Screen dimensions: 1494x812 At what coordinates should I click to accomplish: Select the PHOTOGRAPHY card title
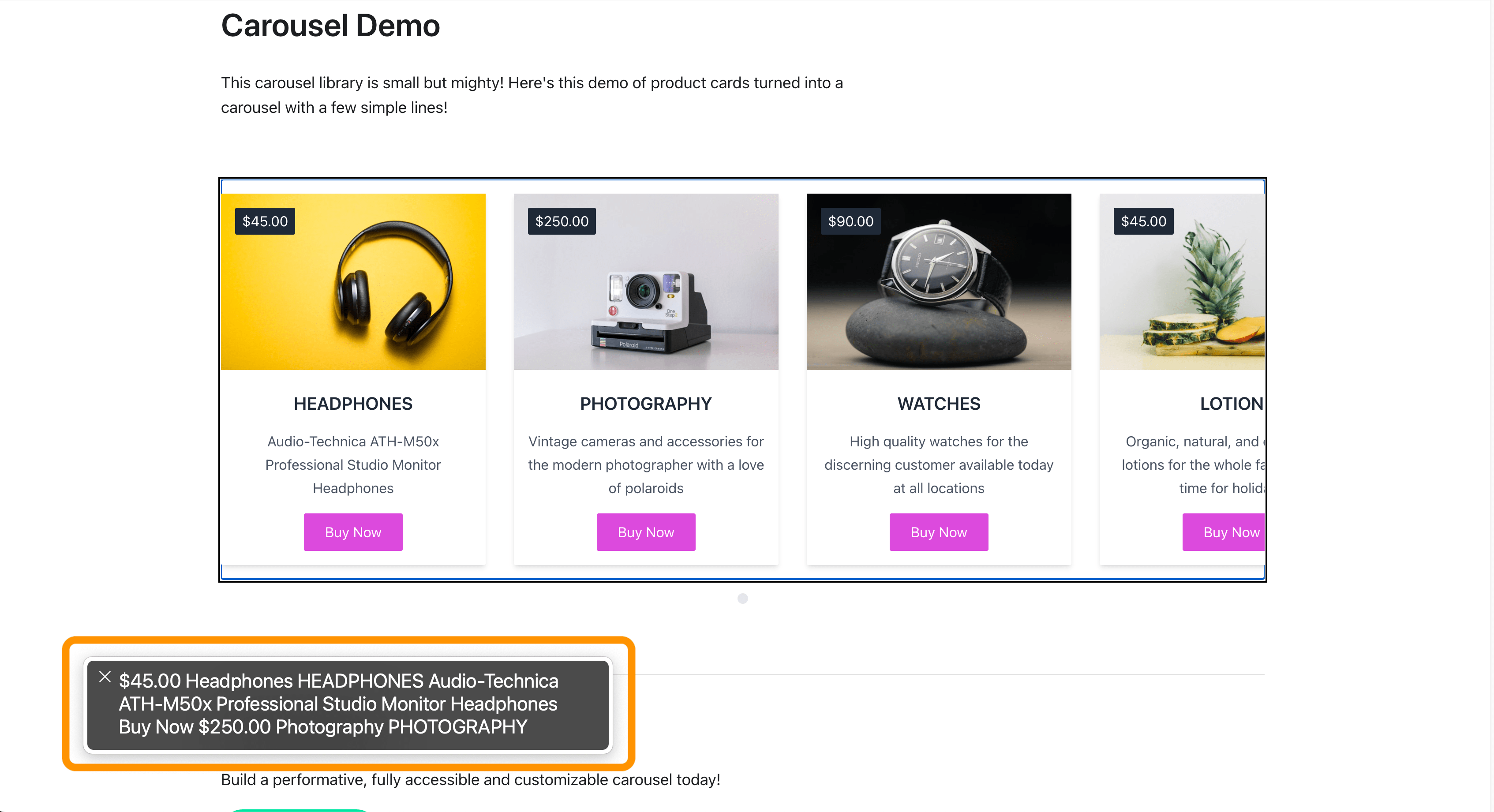645,404
